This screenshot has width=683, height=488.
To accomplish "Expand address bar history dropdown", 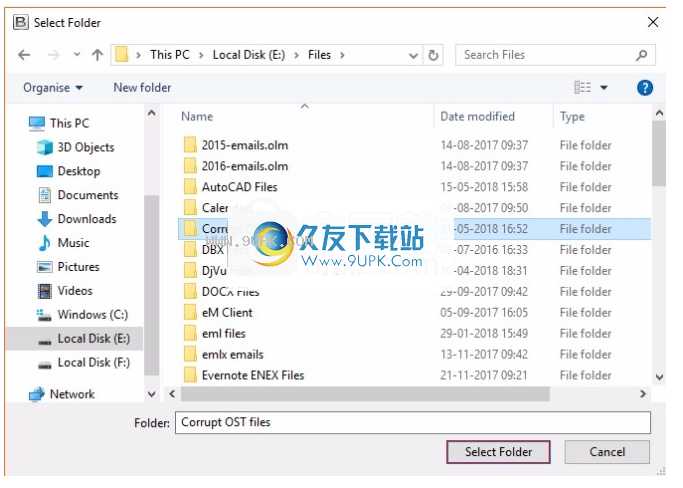I will [413, 56].
